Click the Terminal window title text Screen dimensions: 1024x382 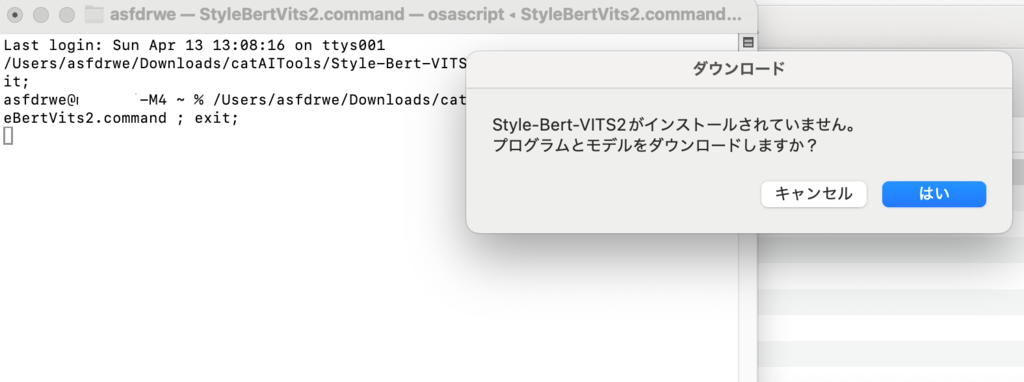point(426,14)
